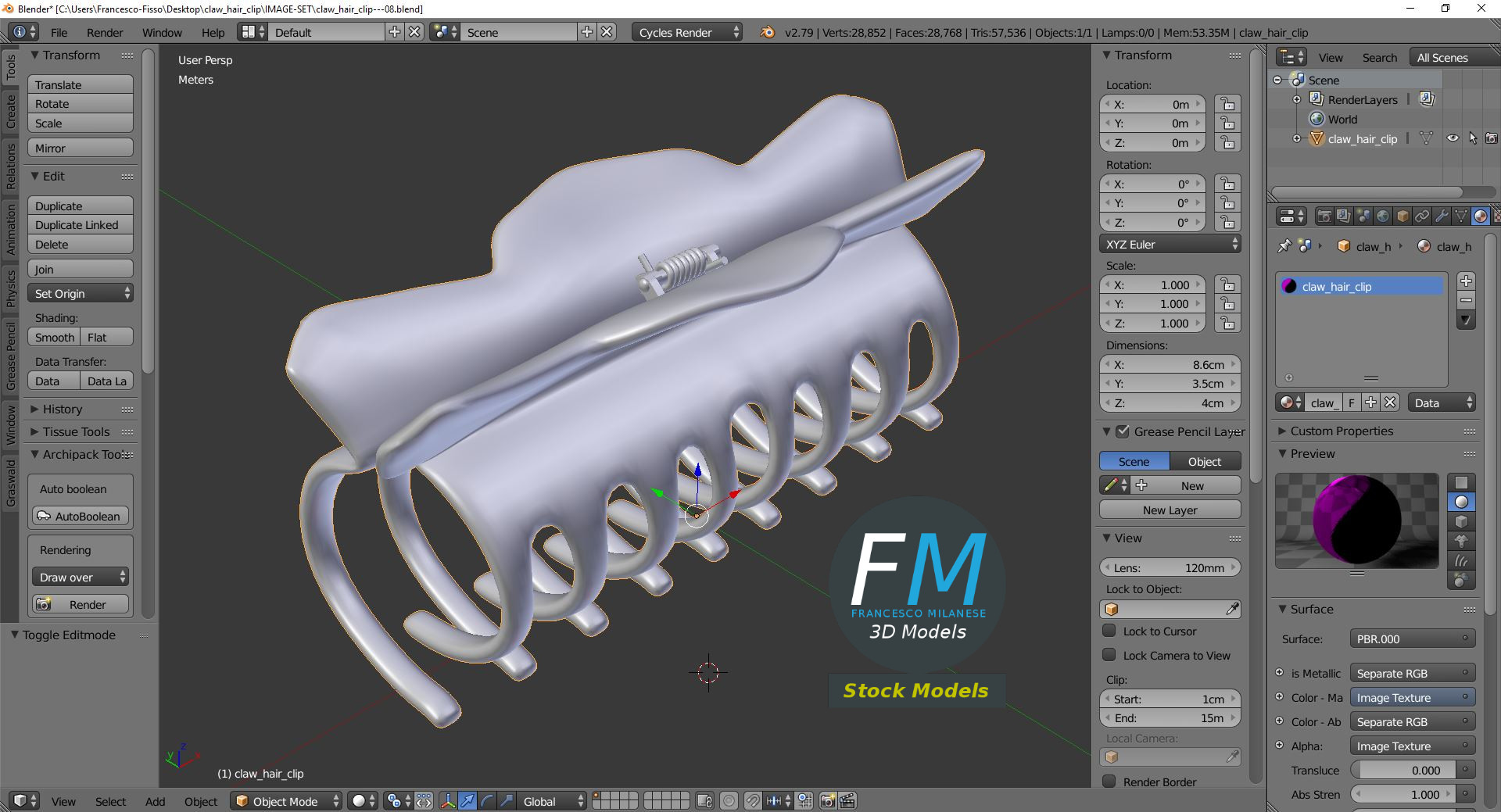Open the Render menu in top bar
This screenshot has height=812, width=1501.
tap(105, 32)
